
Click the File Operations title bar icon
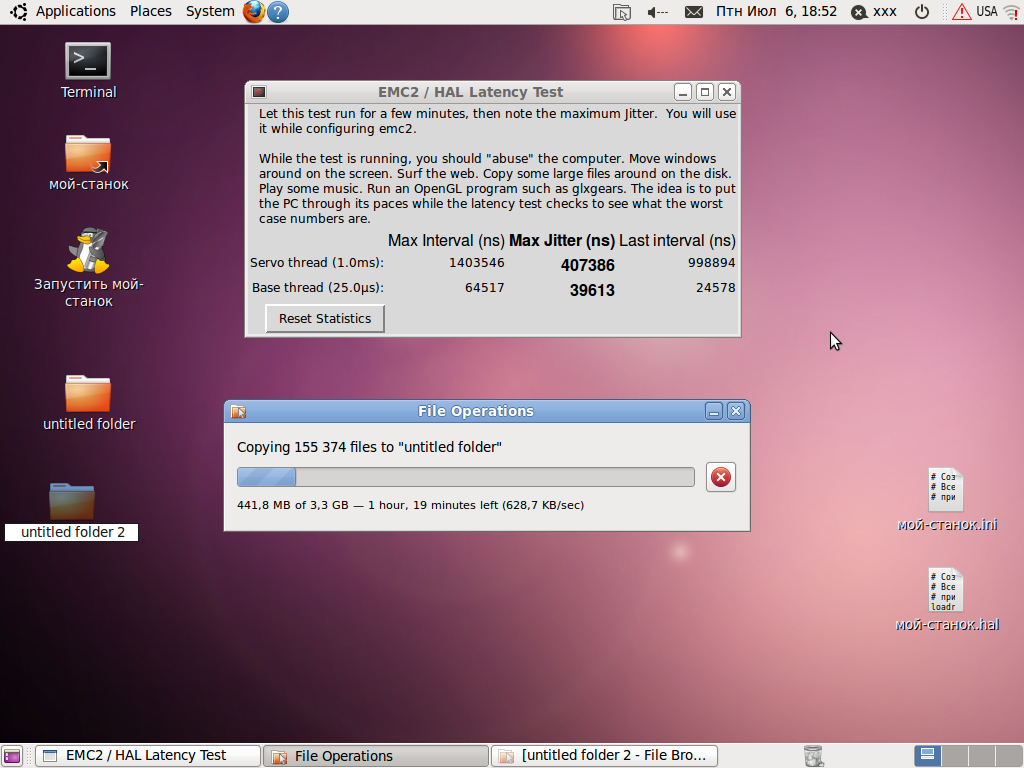238,411
